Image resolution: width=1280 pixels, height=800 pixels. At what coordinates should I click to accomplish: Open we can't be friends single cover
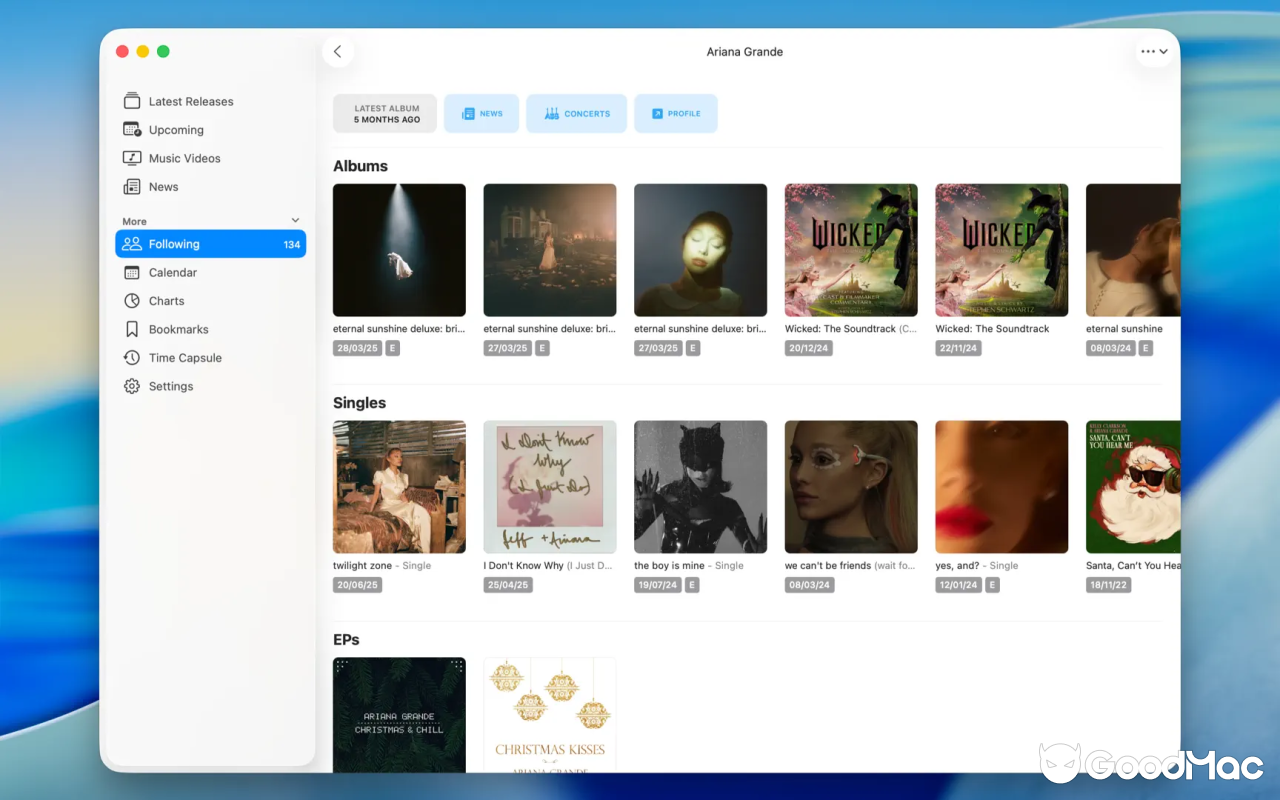coord(851,487)
